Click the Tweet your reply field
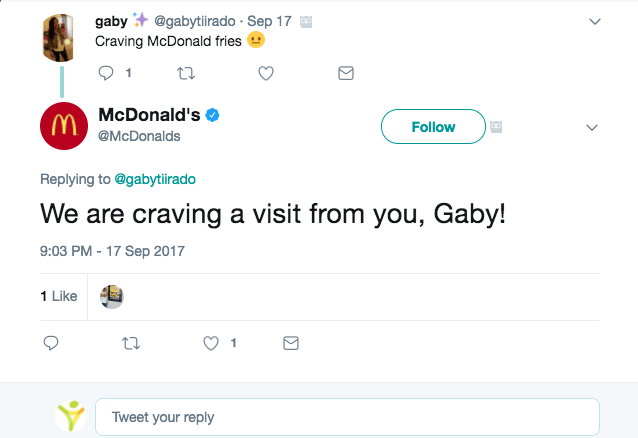638x438 pixels. (346, 416)
